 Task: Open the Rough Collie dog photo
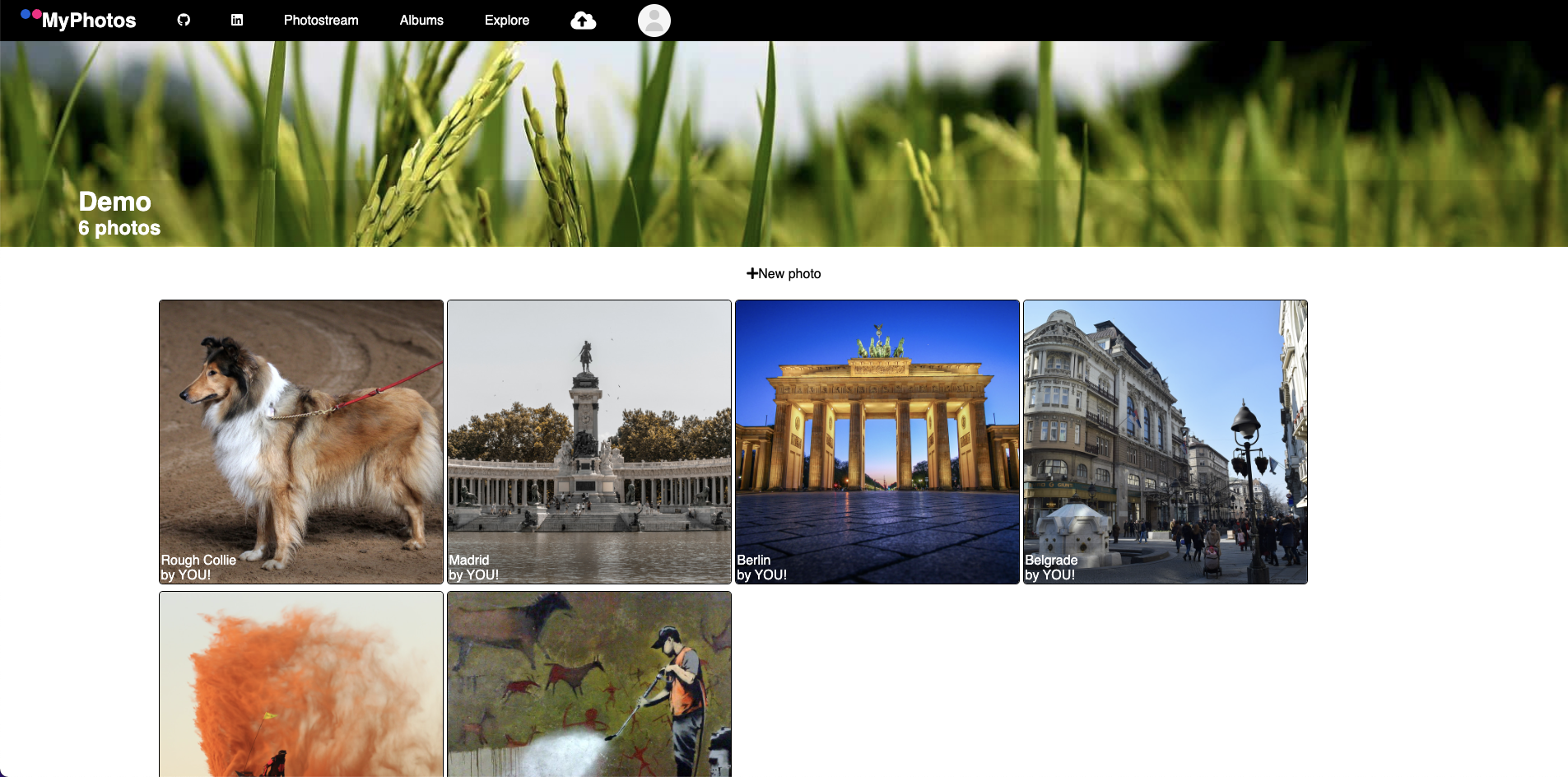[x=301, y=428]
